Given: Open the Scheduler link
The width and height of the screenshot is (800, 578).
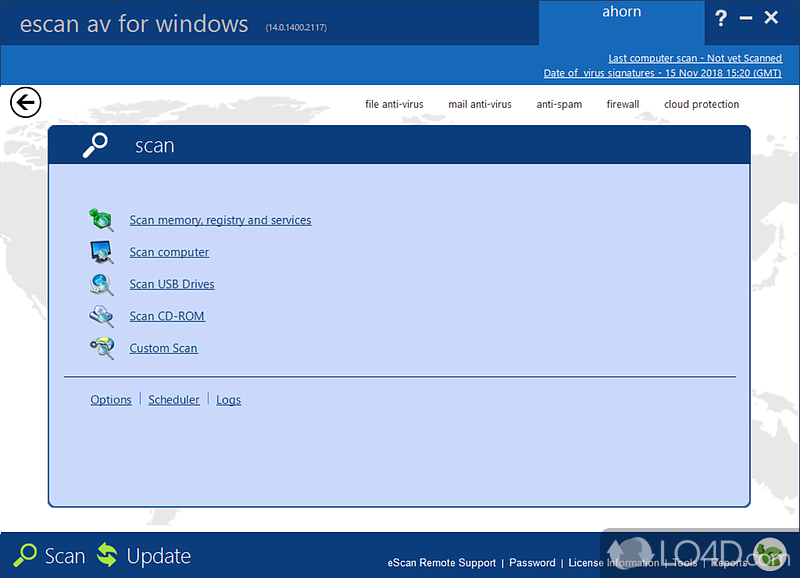Looking at the screenshot, I should [174, 399].
